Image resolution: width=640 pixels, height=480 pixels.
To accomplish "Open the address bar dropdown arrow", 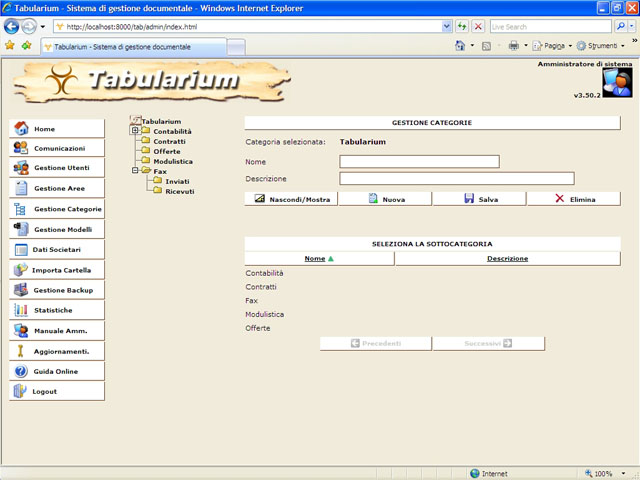I will click(447, 27).
